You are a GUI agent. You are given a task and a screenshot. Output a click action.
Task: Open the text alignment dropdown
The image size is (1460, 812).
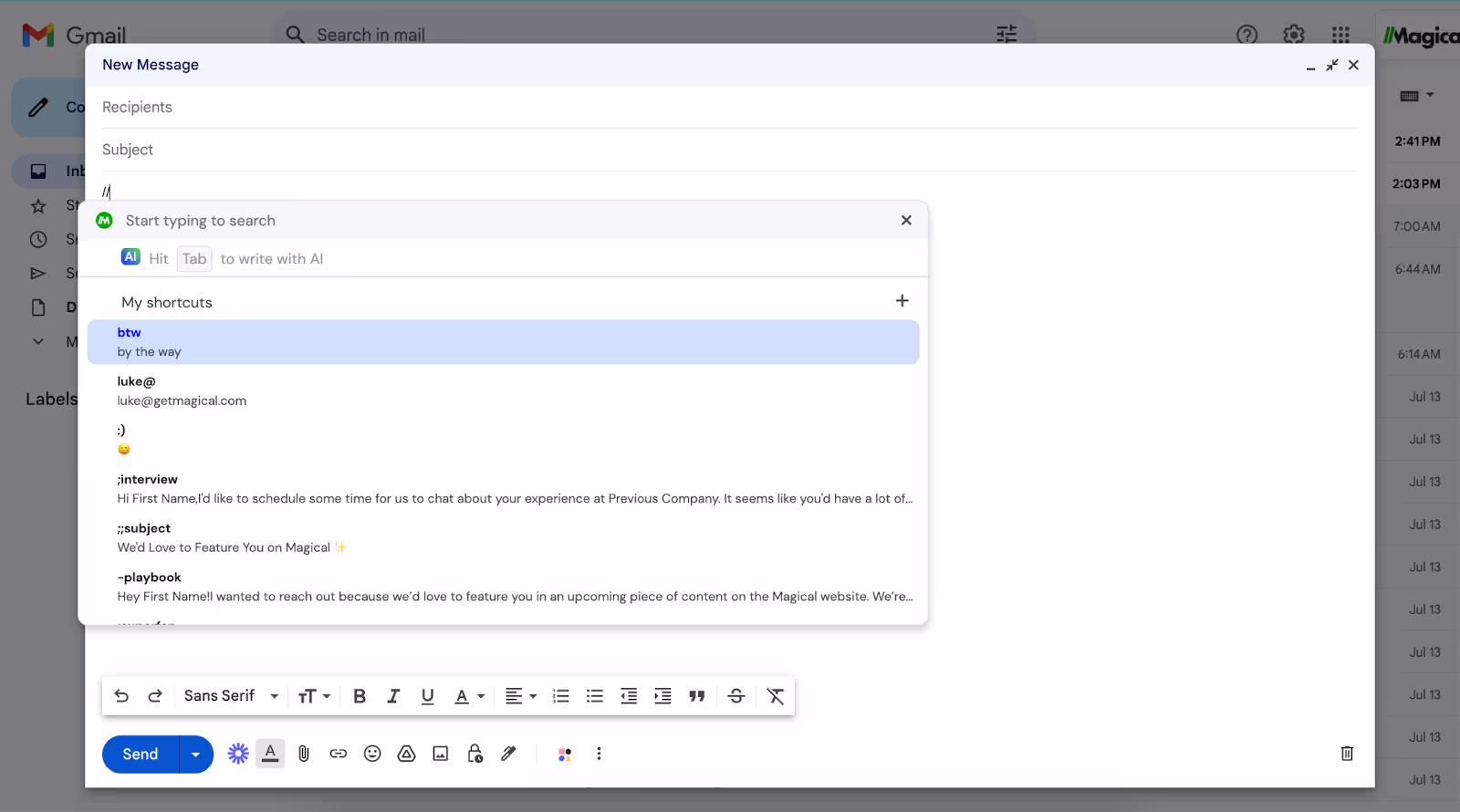pos(521,696)
